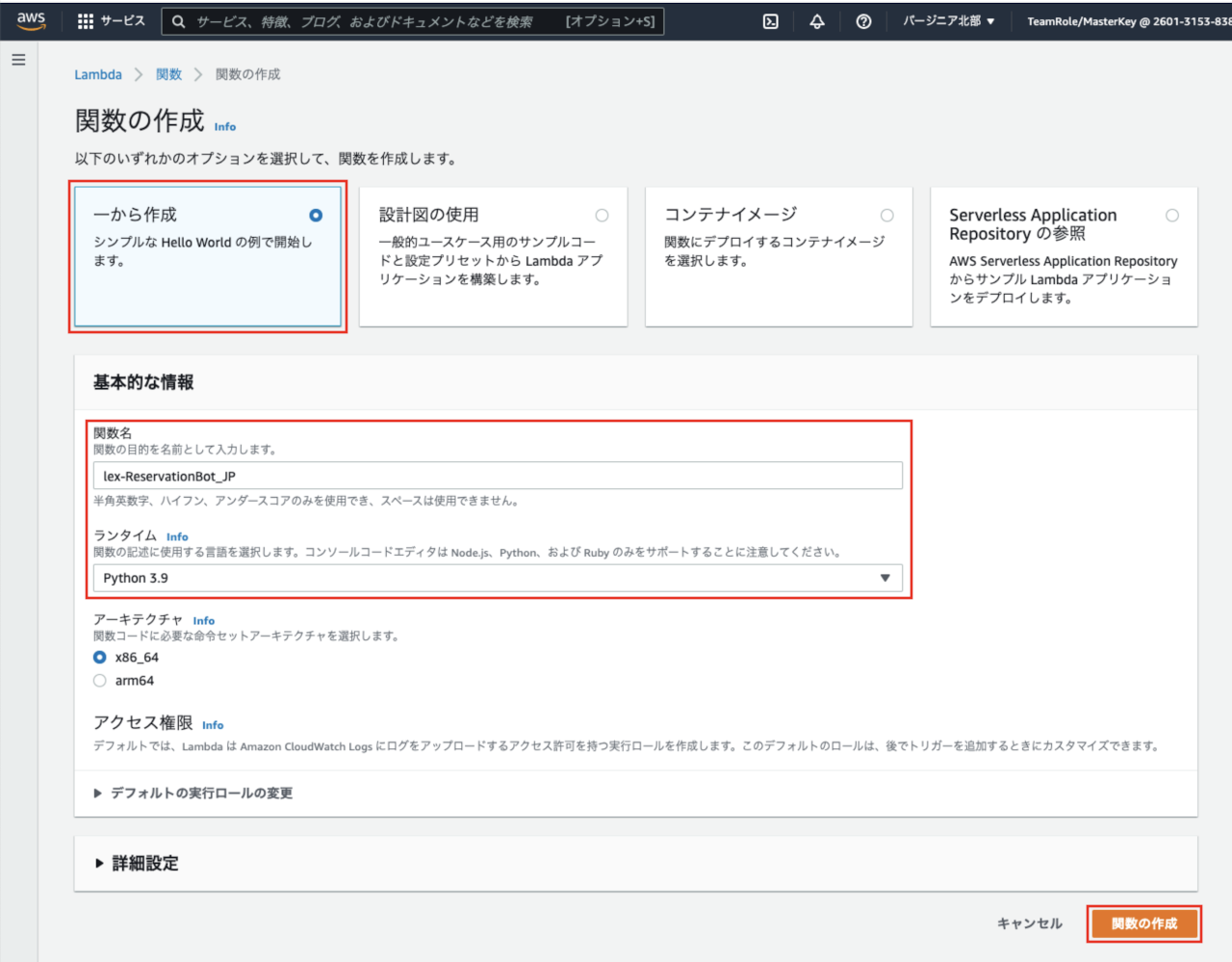Click the 関数名 input field

498,476
